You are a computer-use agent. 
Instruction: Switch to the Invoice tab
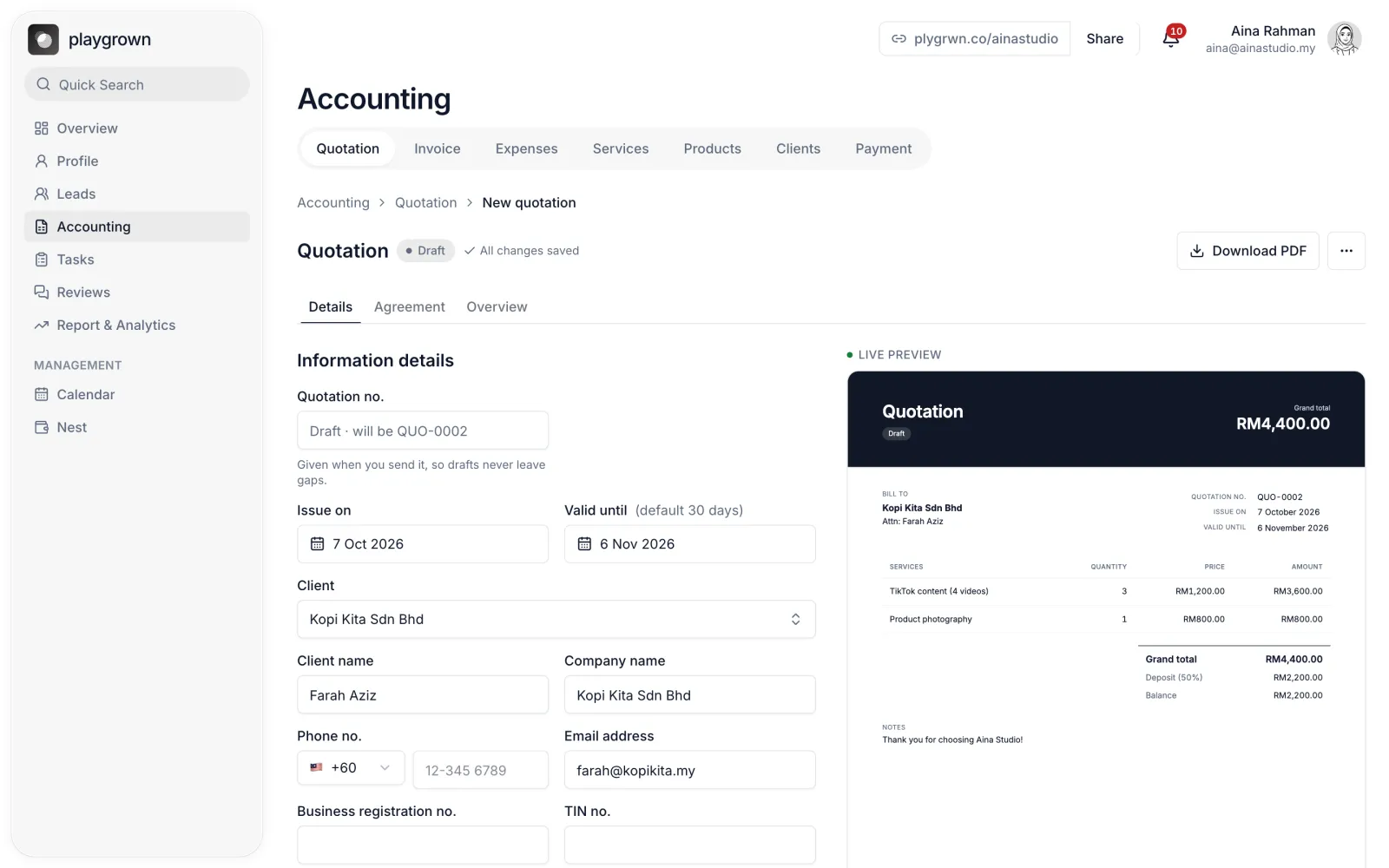(x=438, y=149)
